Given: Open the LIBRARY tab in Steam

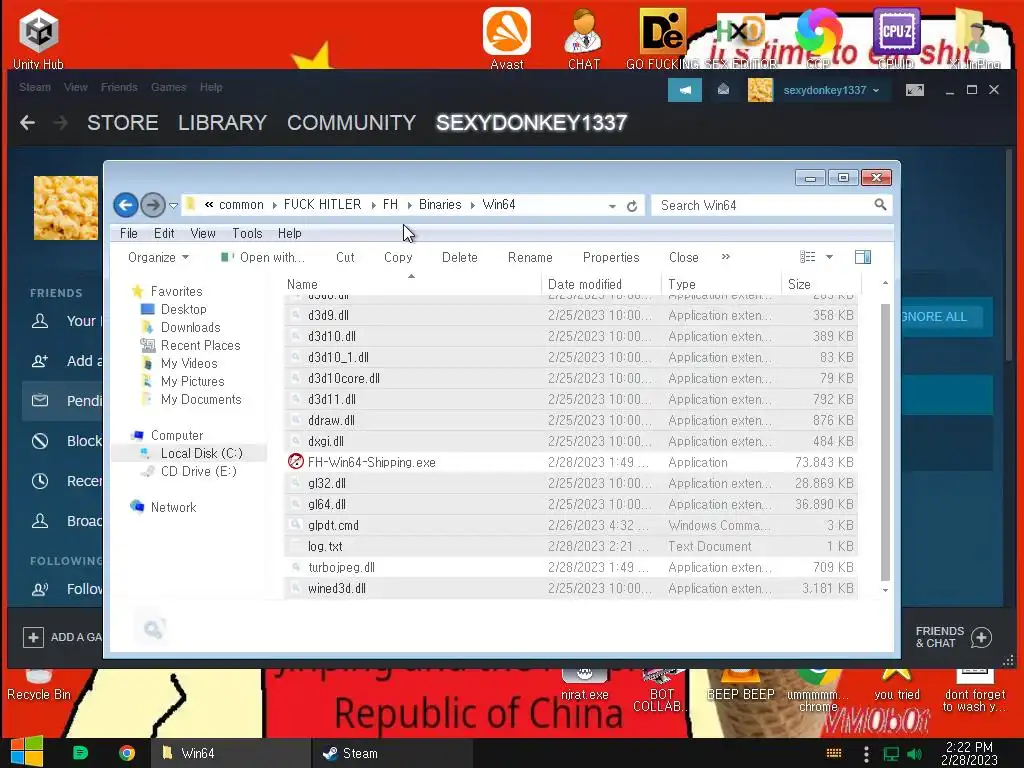Looking at the screenshot, I should 222,122.
